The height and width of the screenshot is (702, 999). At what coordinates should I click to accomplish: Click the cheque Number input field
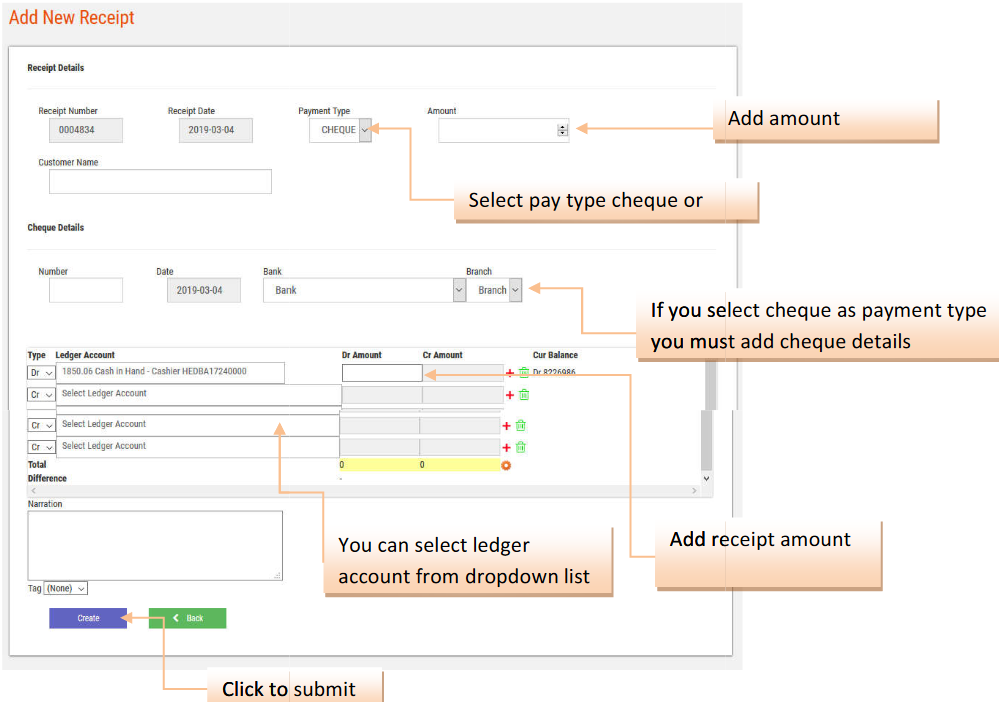click(x=85, y=290)
